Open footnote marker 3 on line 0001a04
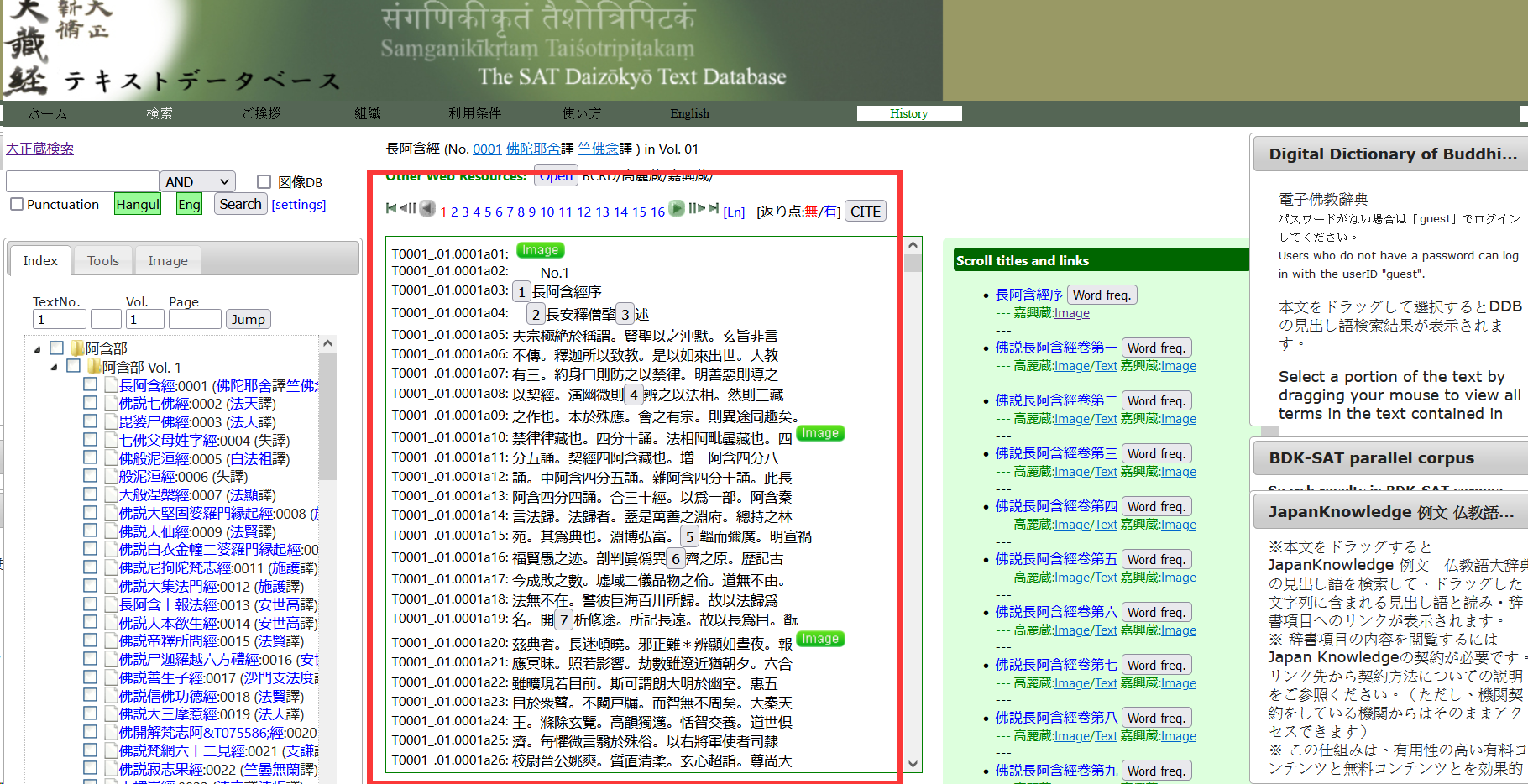 coord(625,314)
